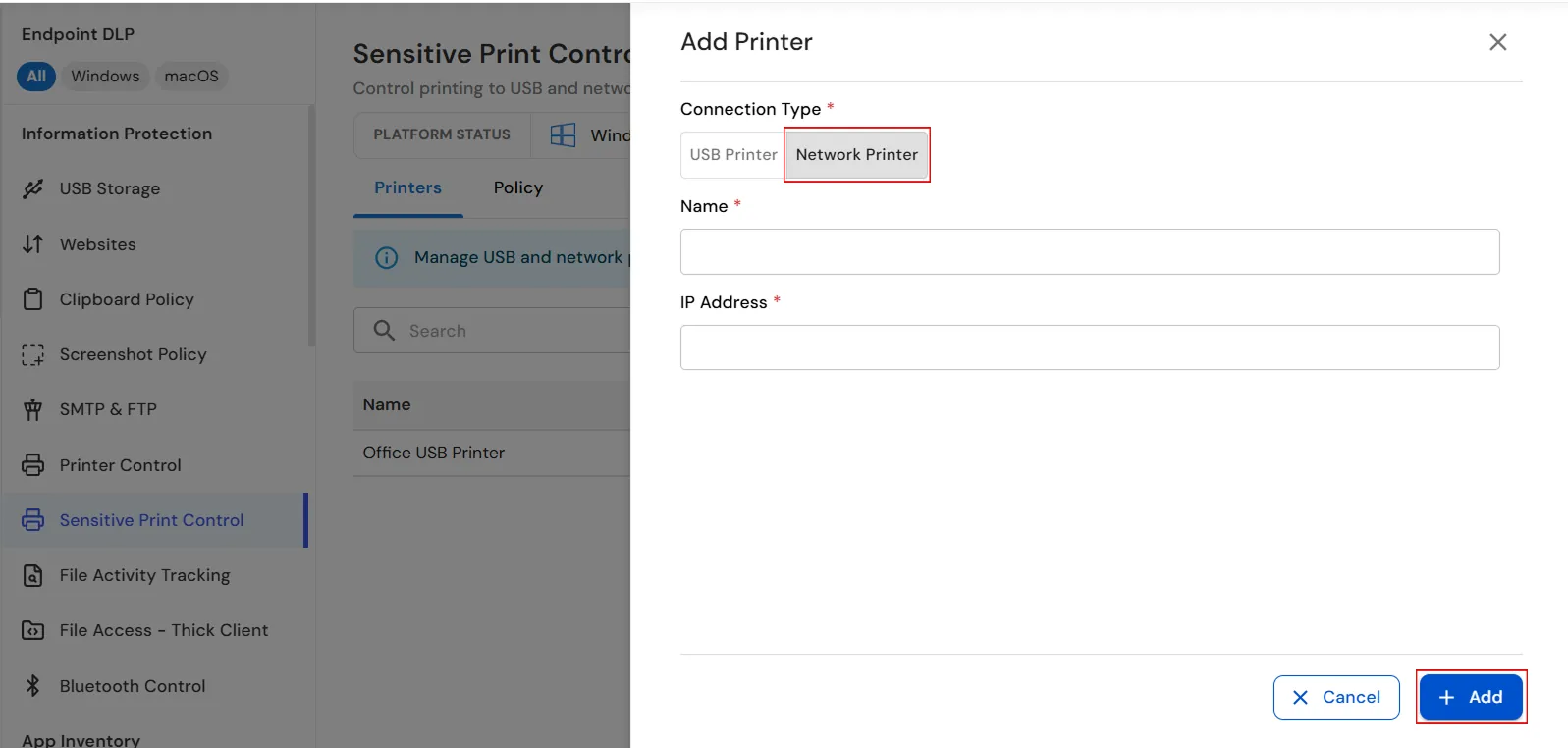Open Screenshot Policy page
1568x748 pixels.
click(155, 354)
